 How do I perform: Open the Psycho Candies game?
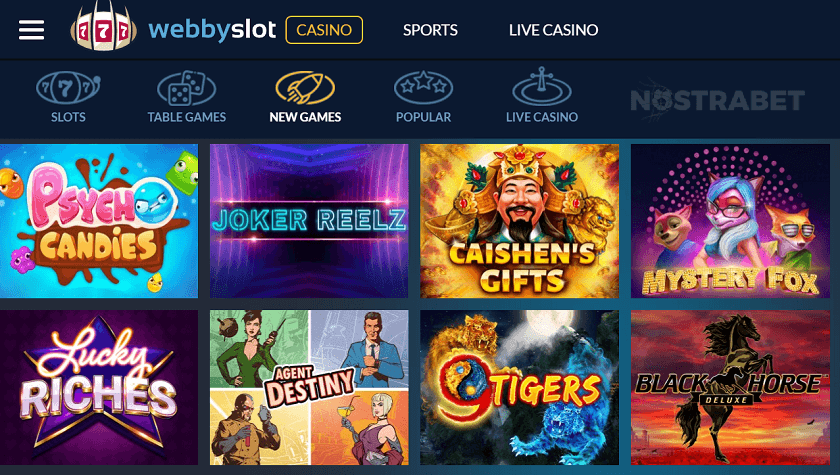tap(99, 221)
